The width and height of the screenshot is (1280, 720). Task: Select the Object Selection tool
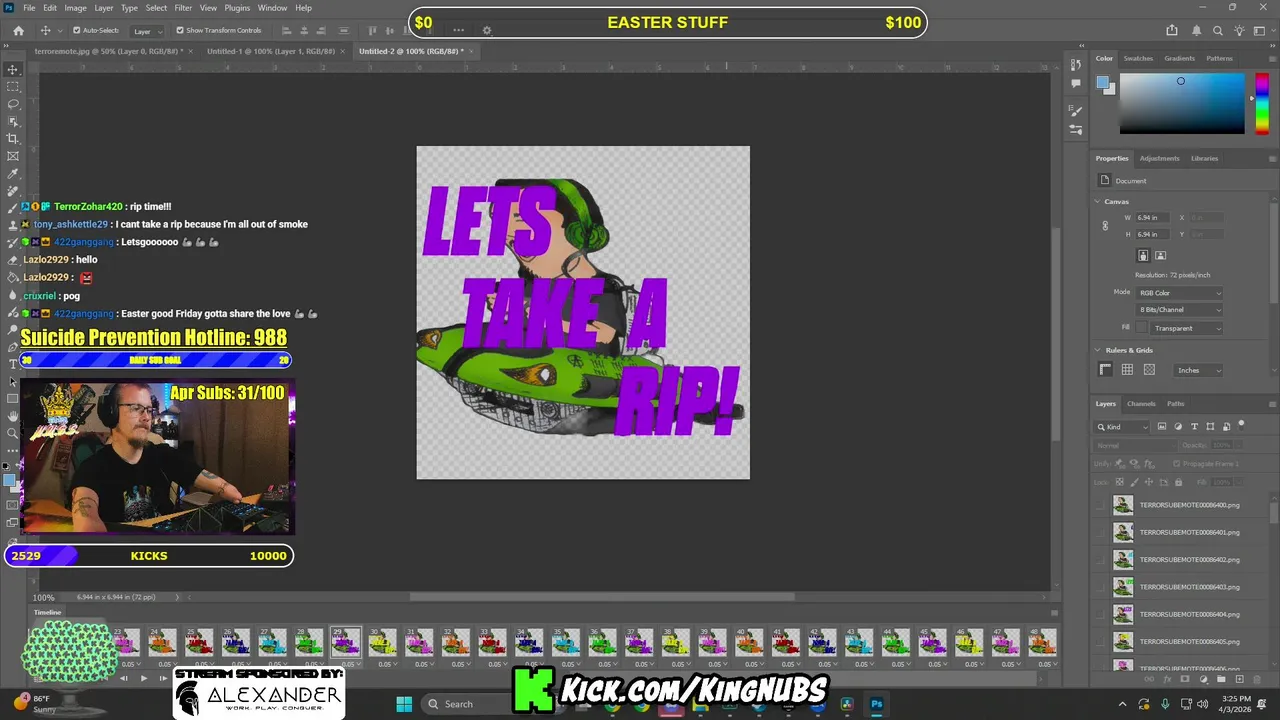point(13,121)
